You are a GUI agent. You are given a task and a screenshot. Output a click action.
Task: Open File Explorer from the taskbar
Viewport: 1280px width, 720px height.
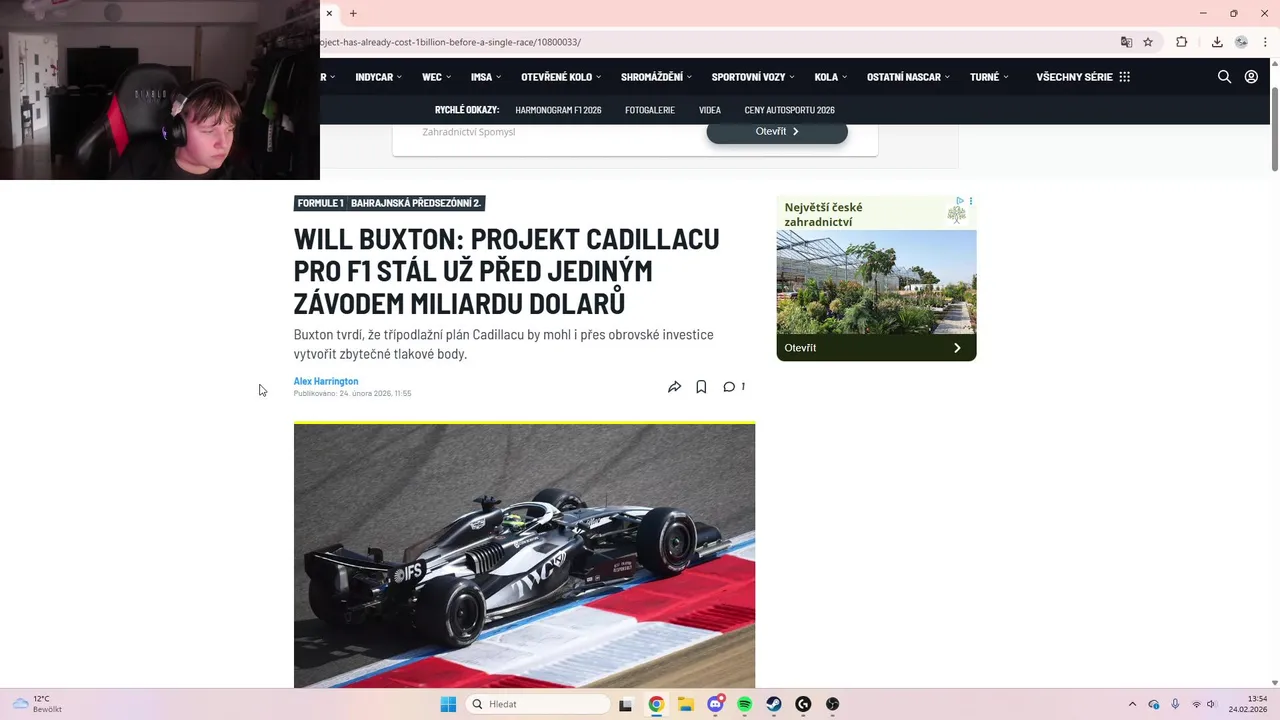[686, 704]
